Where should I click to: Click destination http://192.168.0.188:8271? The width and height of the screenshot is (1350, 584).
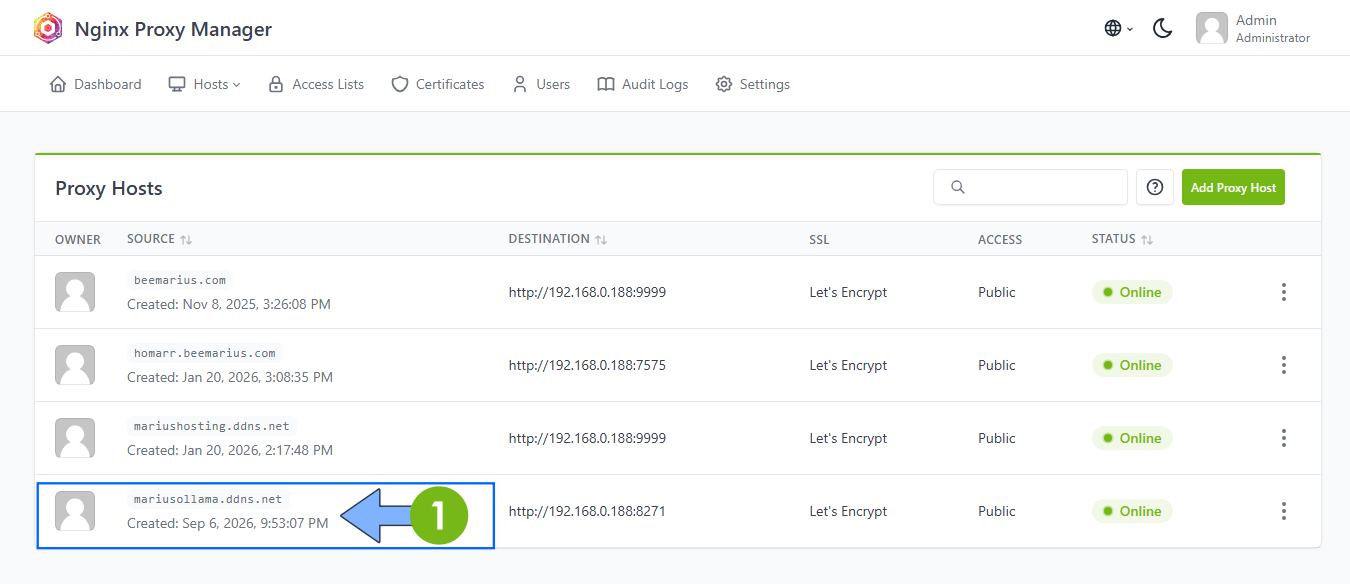point(587,511)
